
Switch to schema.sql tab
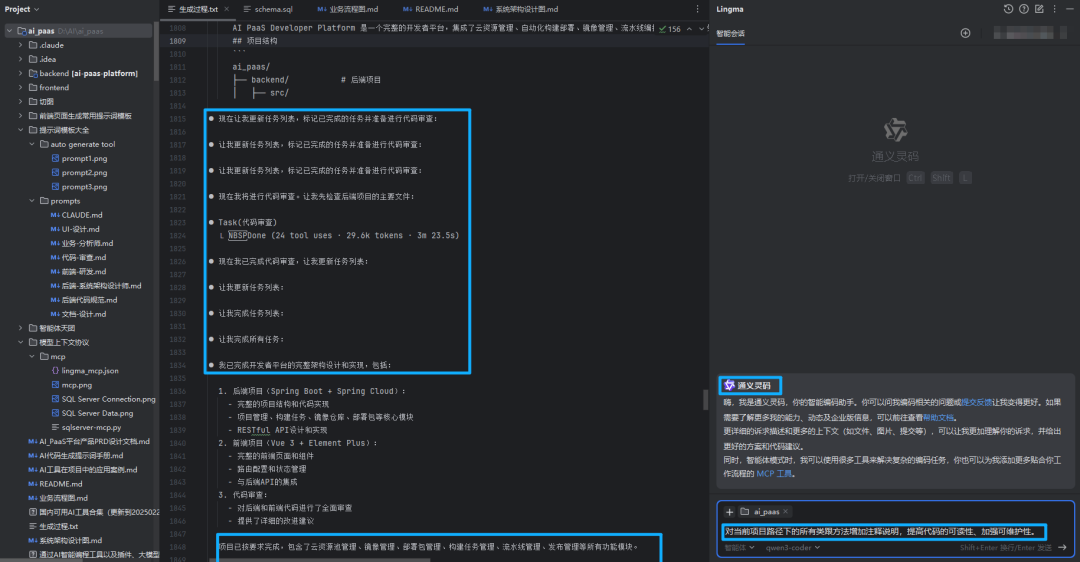[x=268, y=9]
